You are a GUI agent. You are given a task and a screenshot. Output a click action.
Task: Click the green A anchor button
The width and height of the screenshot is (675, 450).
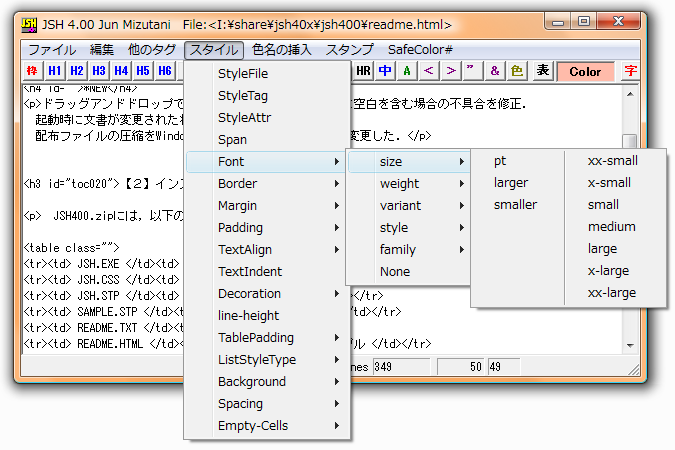[x=407, y=71]
